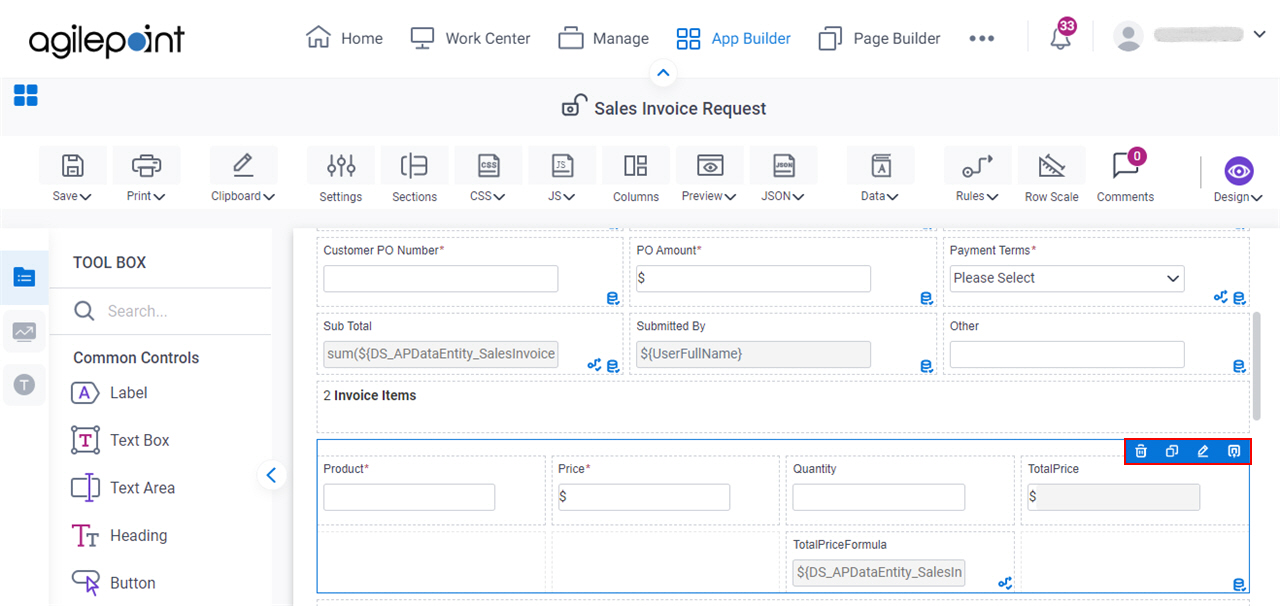Click the rules icon beside Payment Terms

pyautogui.click(x=1221, y=297)
